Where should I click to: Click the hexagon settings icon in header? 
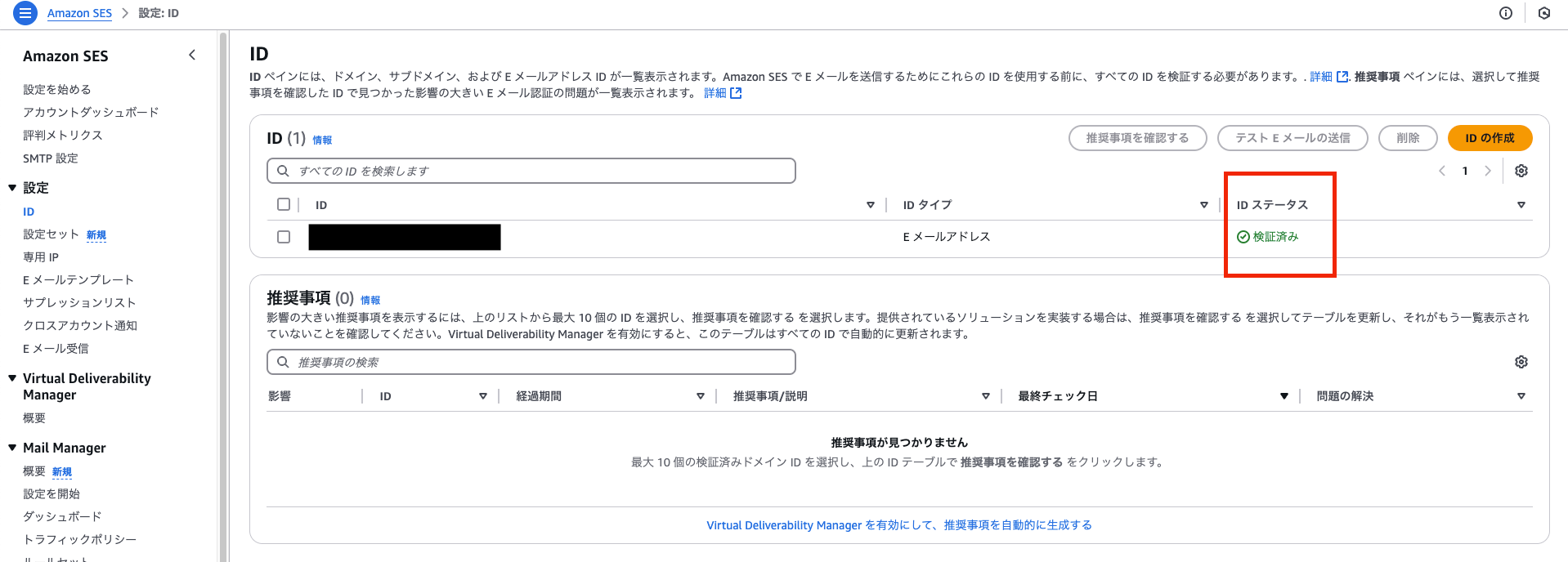[1543, 13]
